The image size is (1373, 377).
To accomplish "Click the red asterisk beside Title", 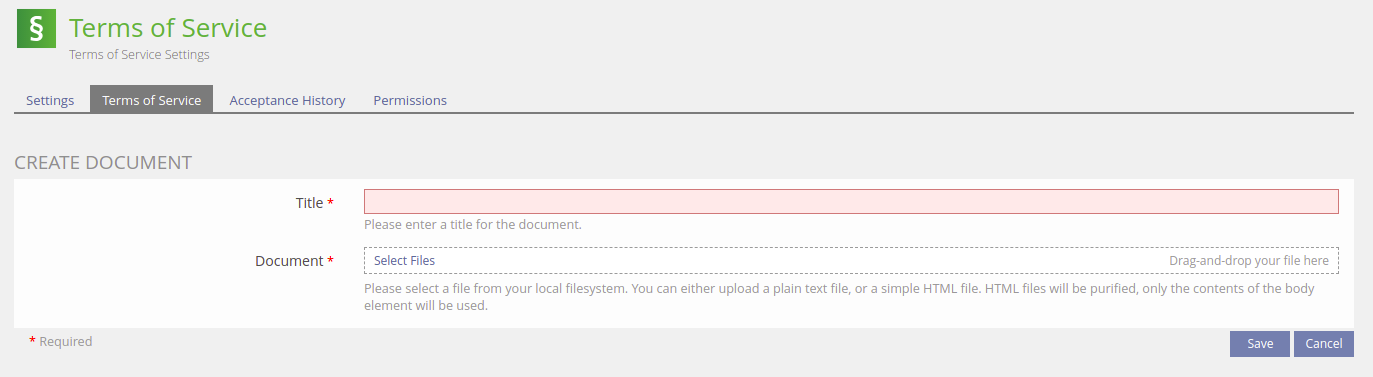I will coord(331,202).
